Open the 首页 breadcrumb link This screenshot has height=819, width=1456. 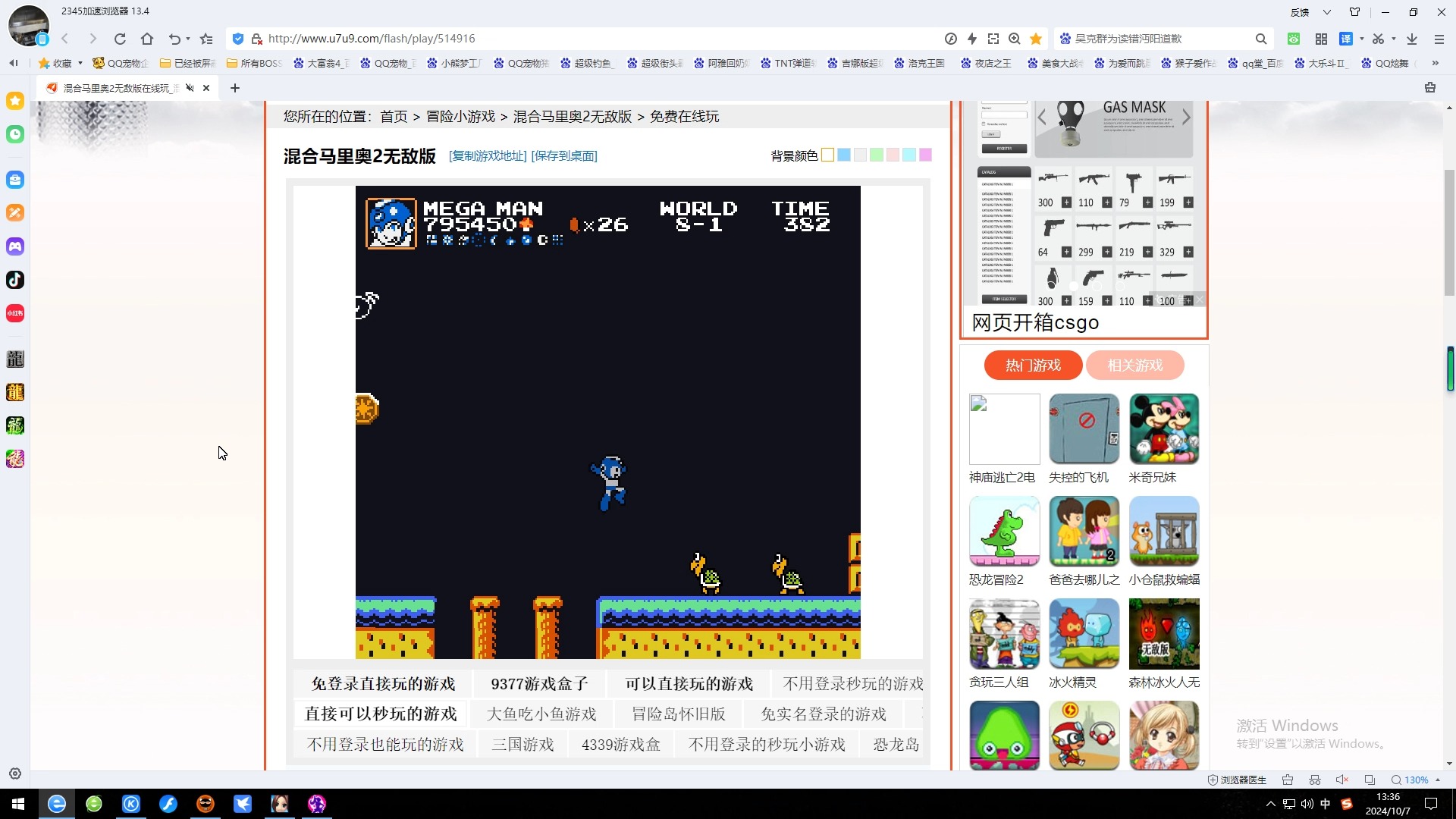(394, 116)
